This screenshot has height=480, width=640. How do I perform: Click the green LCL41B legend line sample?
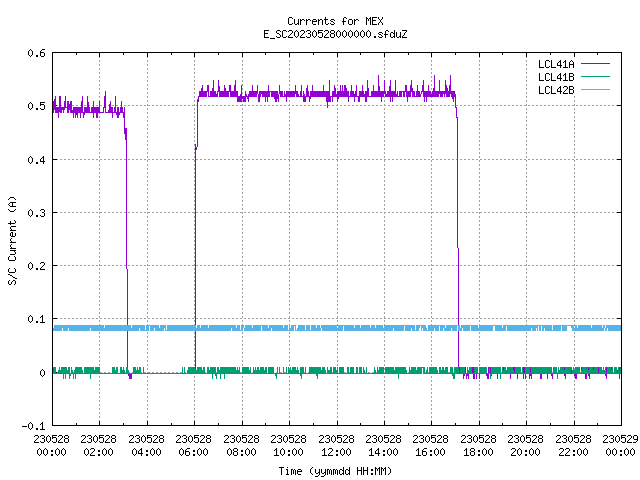[x=595, y=76]
